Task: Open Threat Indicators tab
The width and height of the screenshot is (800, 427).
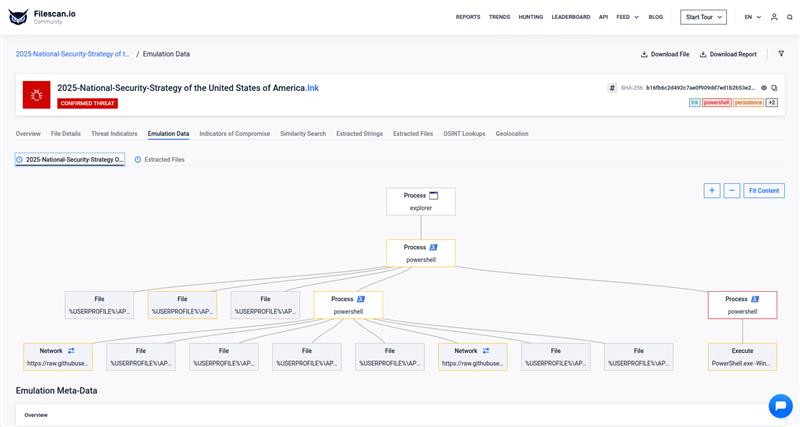Action: (x=114, y=134)
